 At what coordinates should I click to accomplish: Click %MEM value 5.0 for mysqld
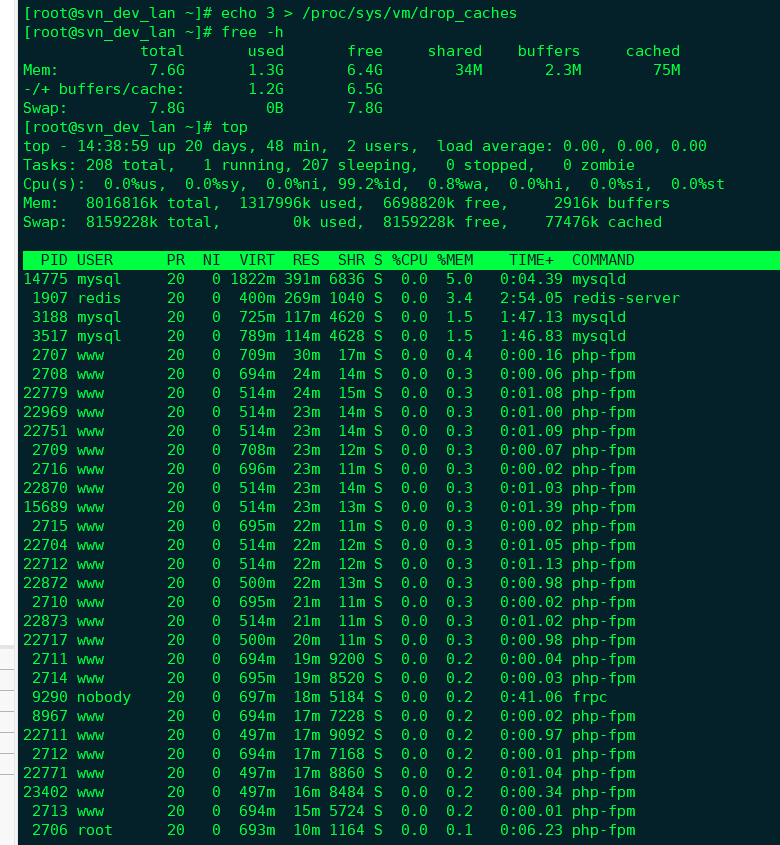click(459, 279)
